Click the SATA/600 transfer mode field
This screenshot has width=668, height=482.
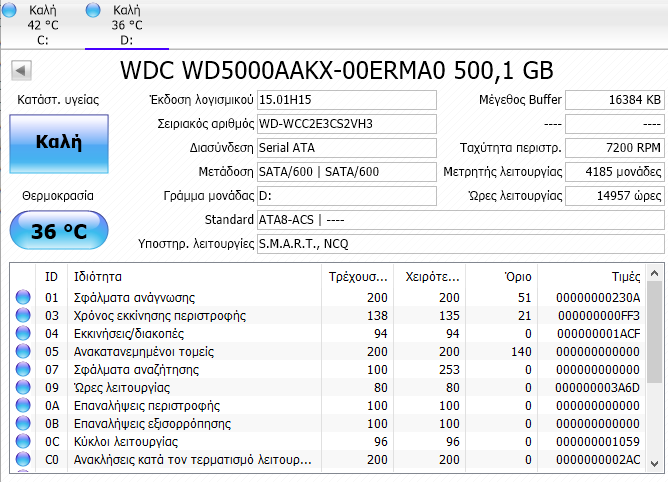pos(347,172)
